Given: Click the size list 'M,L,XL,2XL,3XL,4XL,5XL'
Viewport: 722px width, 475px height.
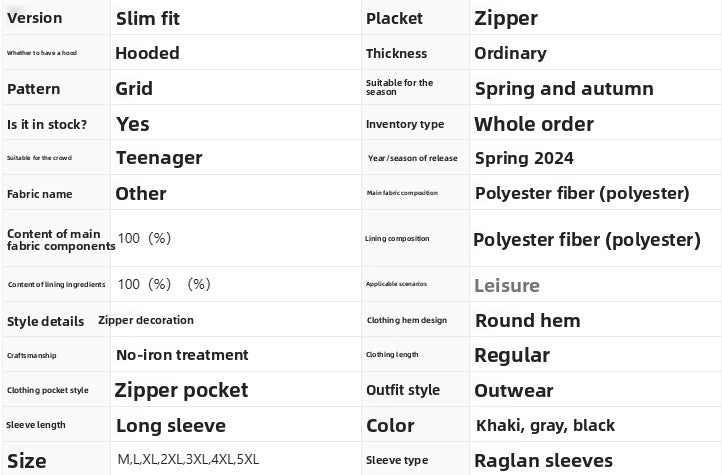Looking at the screenshot, I should [188, 459].
